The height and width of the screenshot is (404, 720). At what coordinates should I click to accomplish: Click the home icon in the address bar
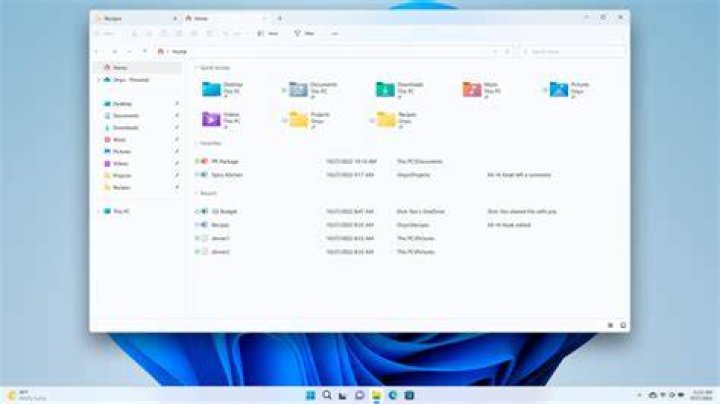point(161,51)
